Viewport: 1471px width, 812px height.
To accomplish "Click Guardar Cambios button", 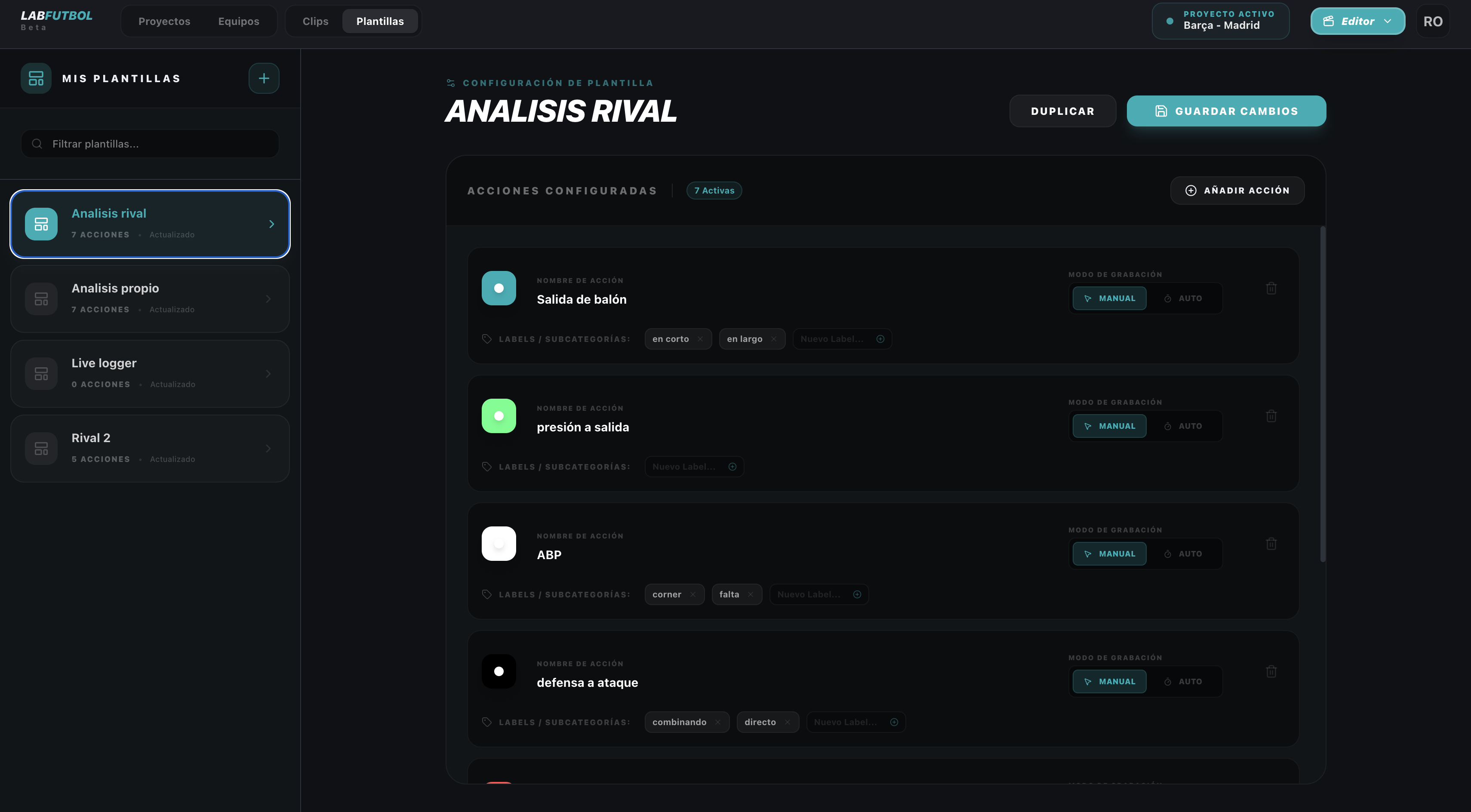I will 1226,111.
